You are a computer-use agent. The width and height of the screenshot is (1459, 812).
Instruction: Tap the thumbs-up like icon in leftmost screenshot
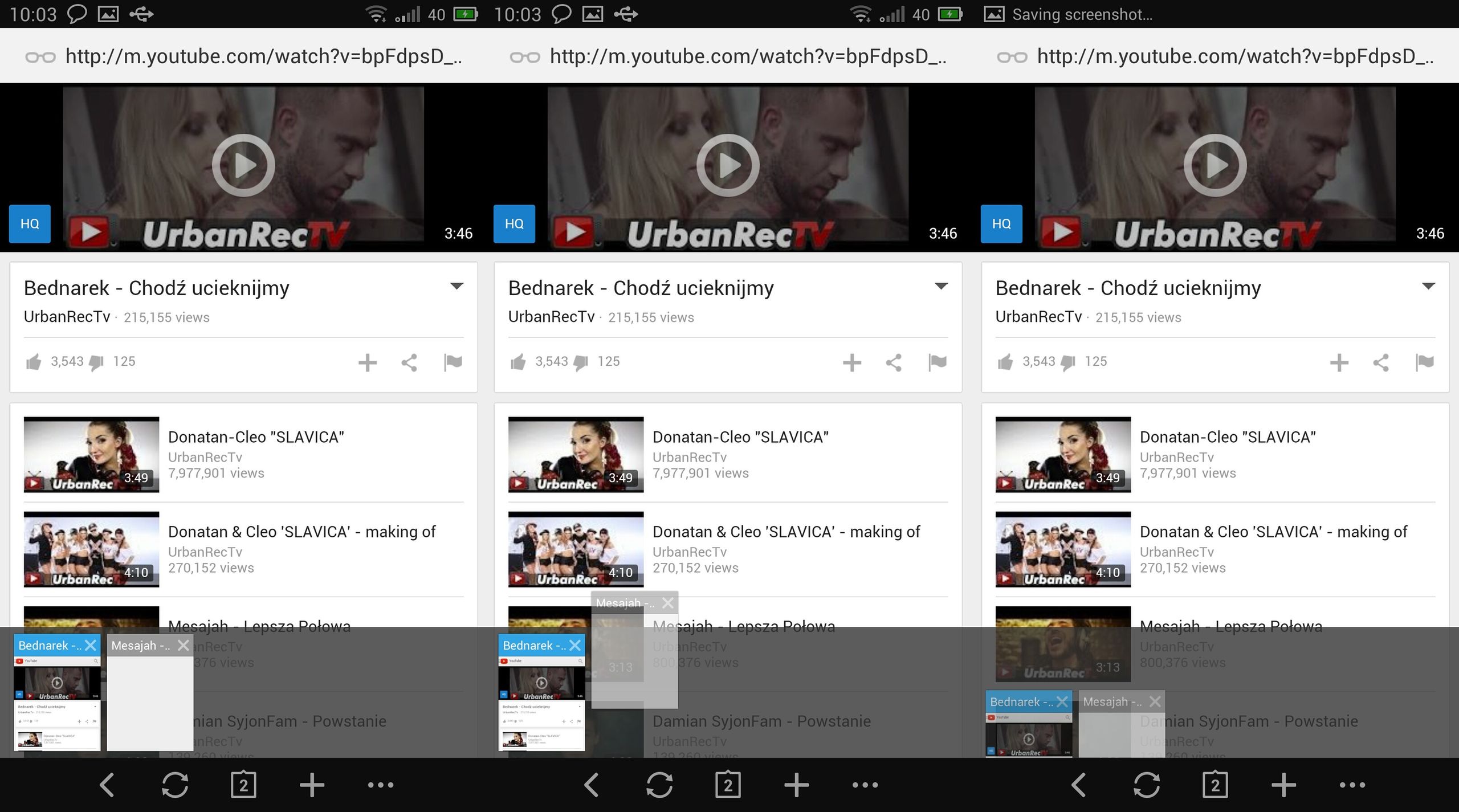pyautogui.click(x=34, y=362)
